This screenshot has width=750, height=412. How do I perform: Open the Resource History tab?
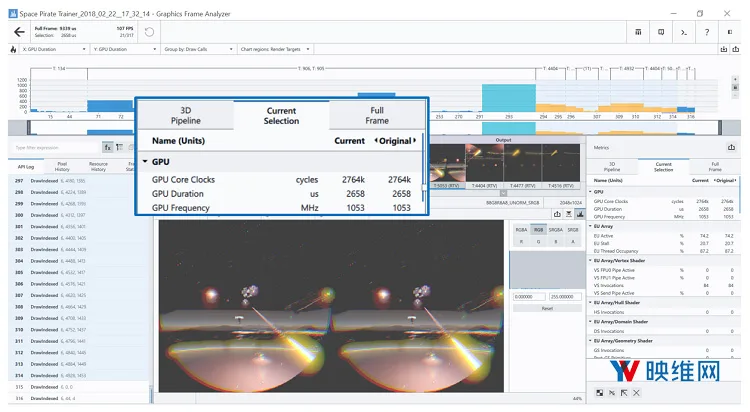(98, 167)
